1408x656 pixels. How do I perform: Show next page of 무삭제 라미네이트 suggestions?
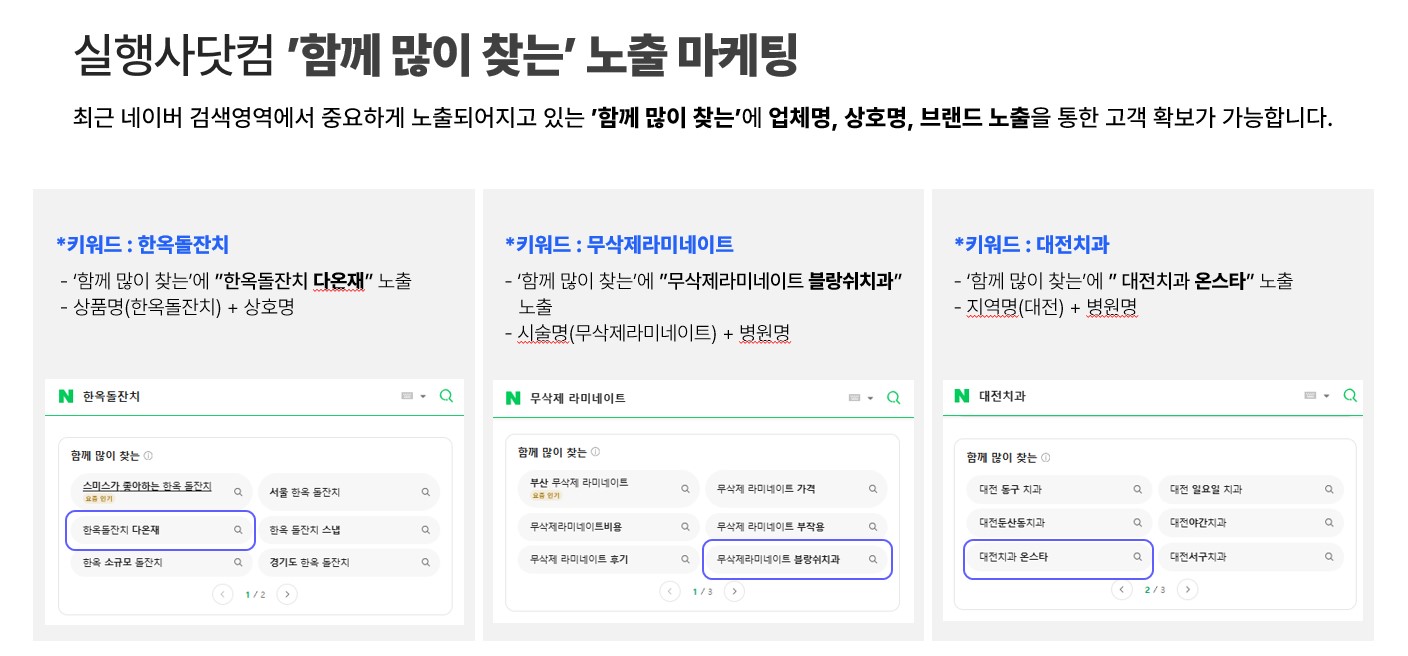pos(734,591)
